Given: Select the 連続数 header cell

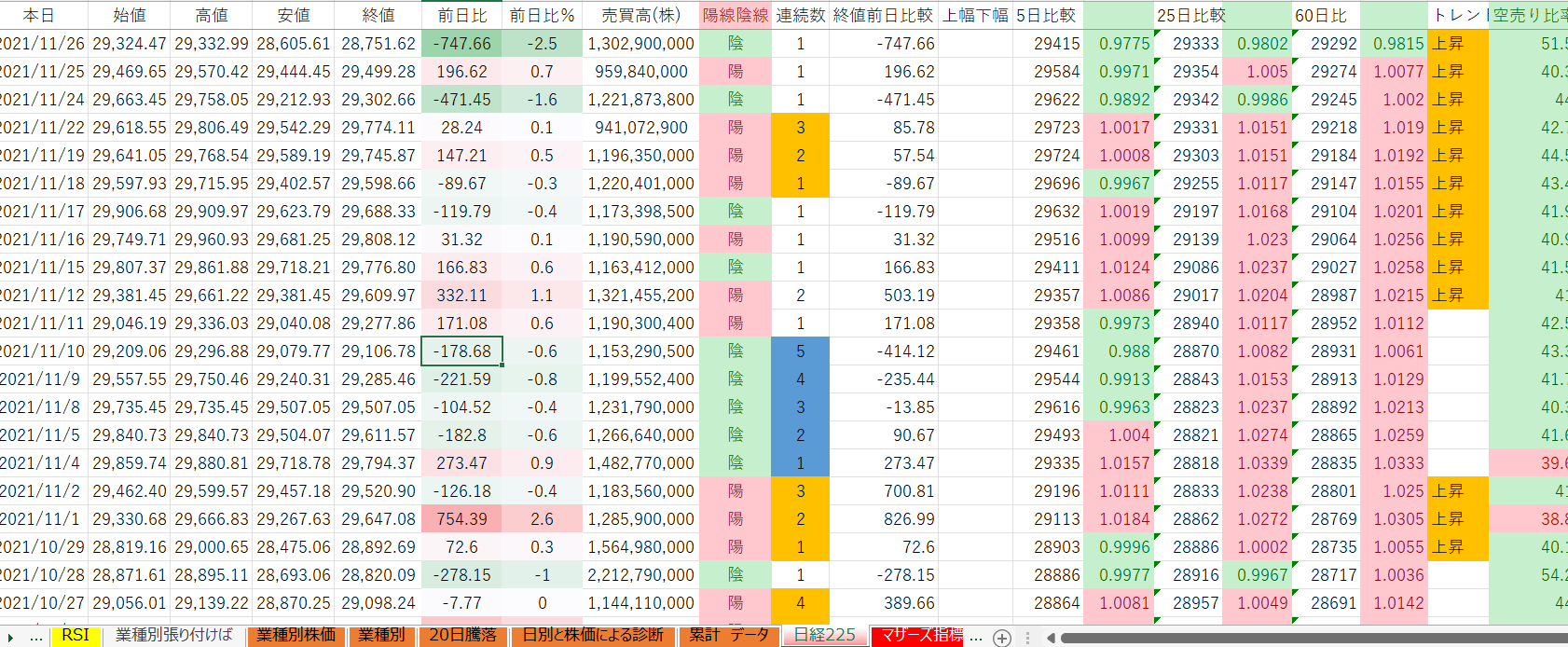Looking at the screenshot, I should click(x=801, y=15).
